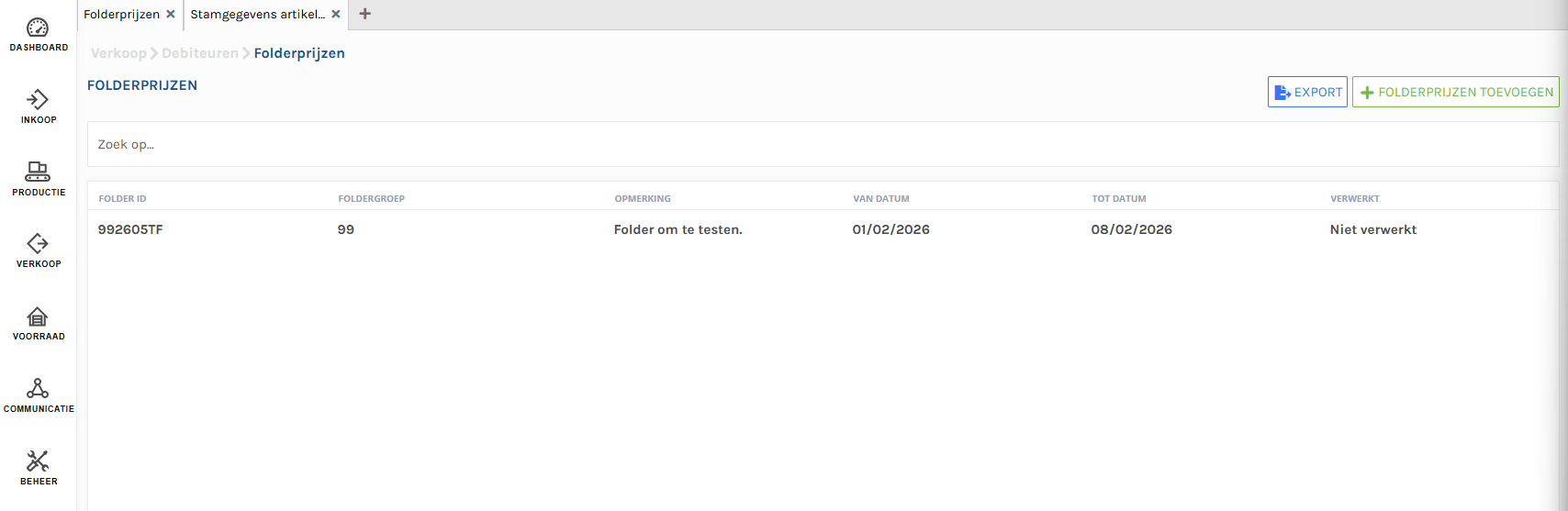The image size is (1568, 511).
Task: Sort by the Van Datum column header
Action: coord(880,198)
